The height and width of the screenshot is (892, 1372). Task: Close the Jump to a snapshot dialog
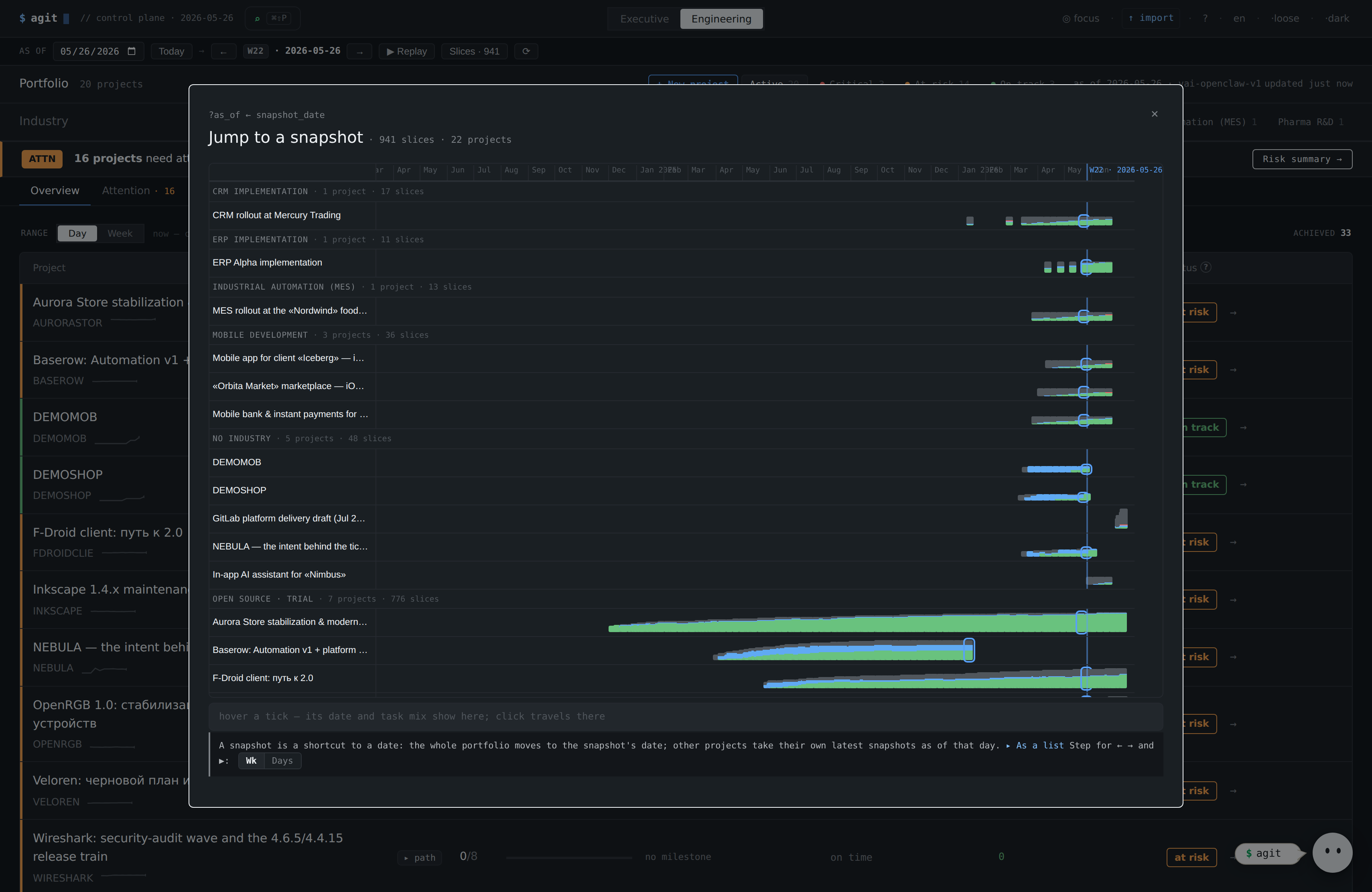(1154, 114)
